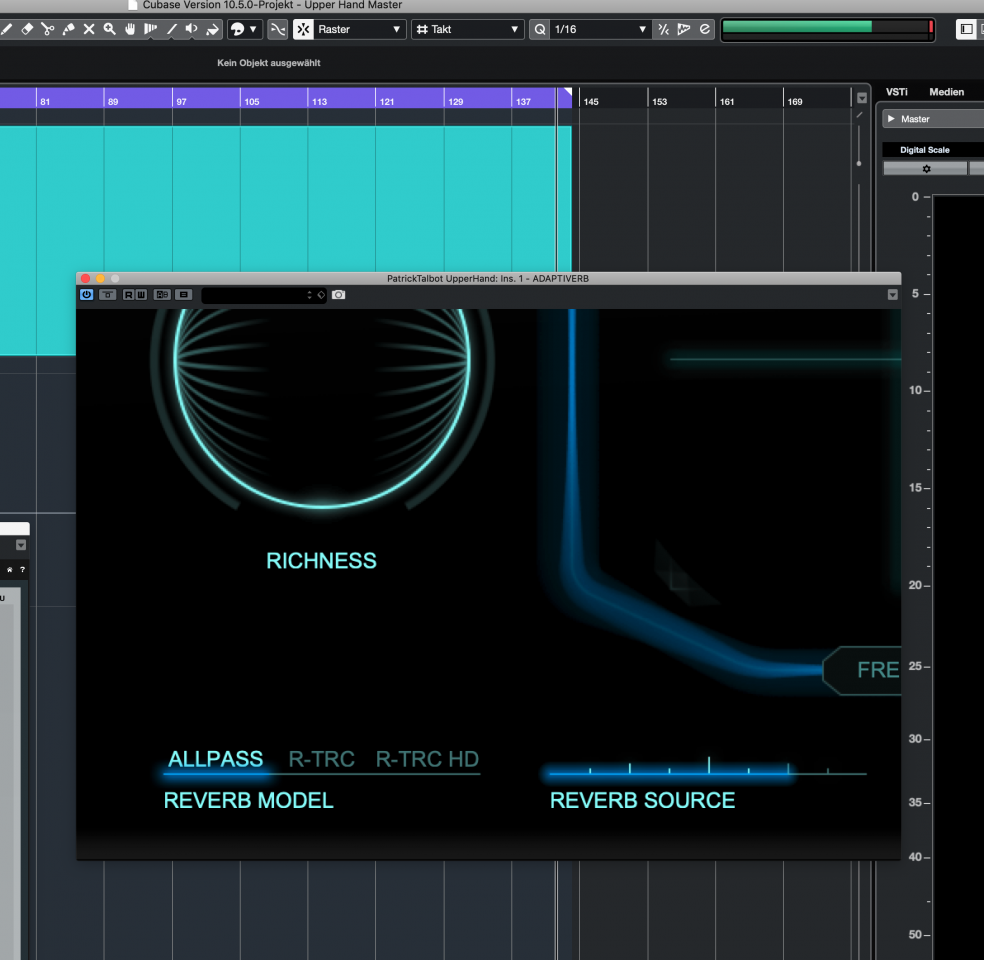Click the FRE button at plugin edge
The image size is (984, 960).
[862, 670]
